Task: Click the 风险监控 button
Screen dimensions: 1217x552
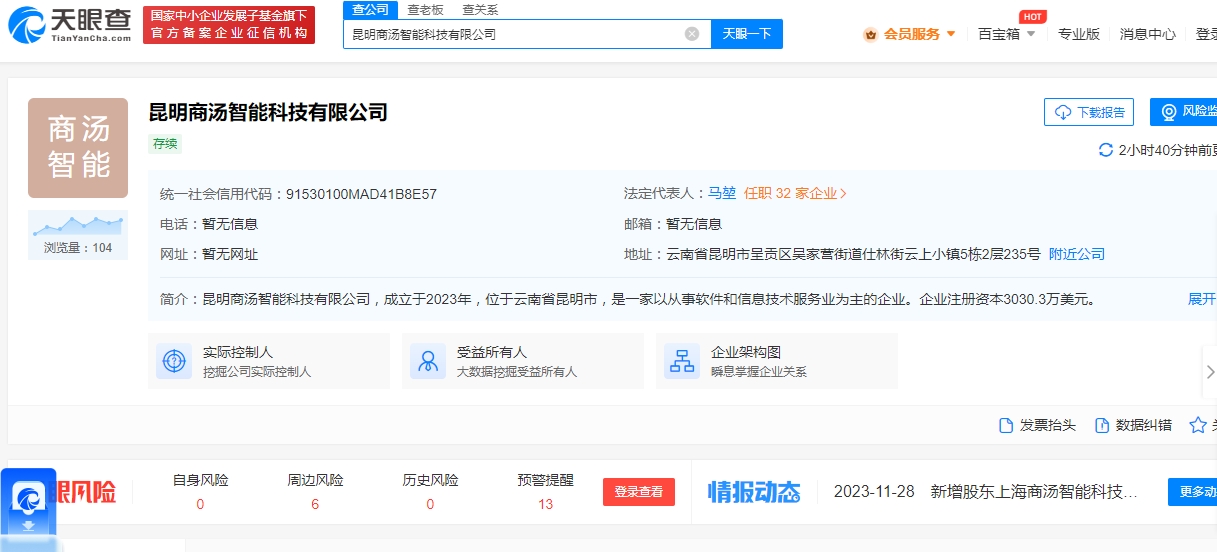Action: click(x=1184, y=112)
